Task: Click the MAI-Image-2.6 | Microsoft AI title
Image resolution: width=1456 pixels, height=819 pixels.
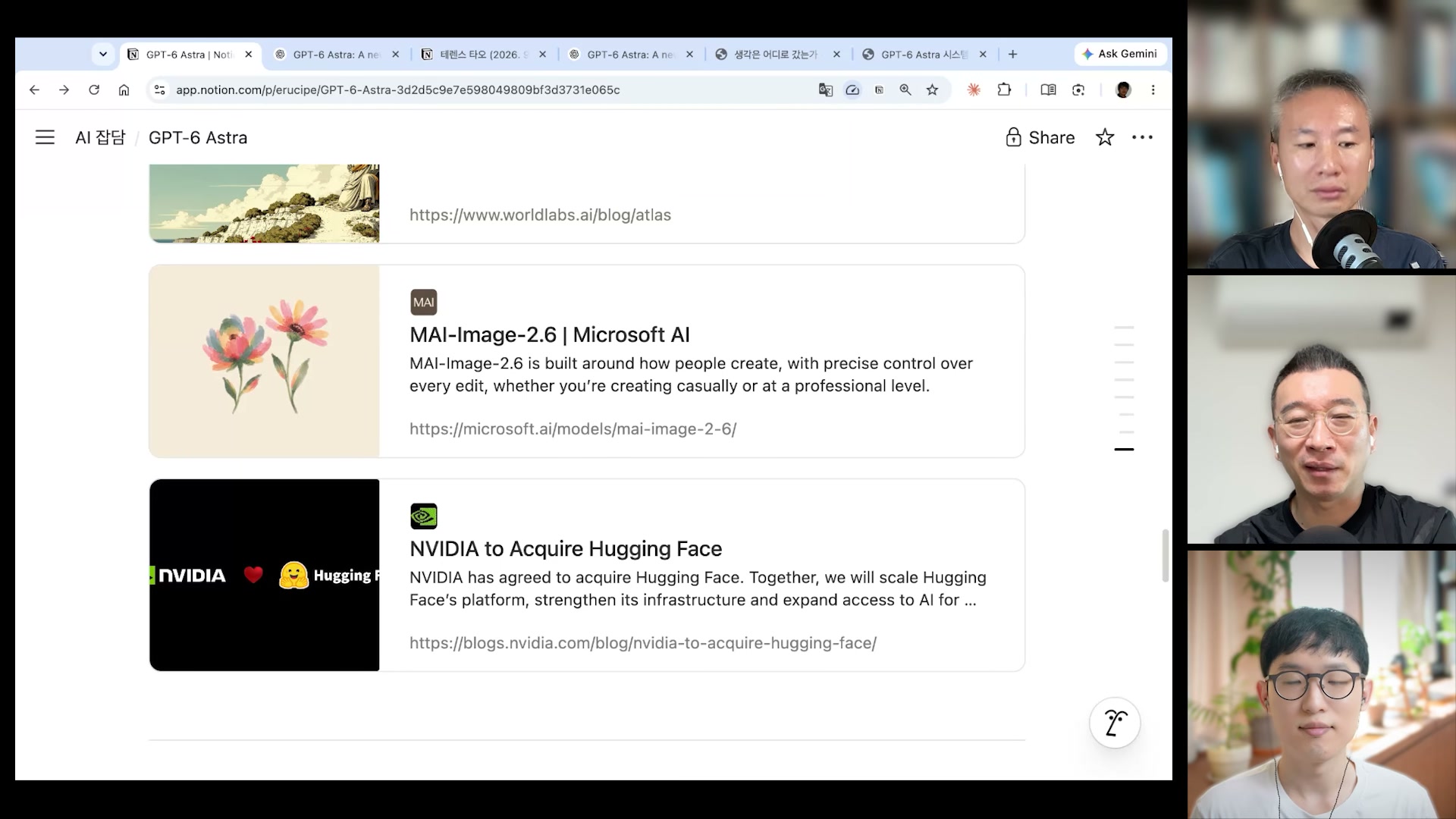Action: point(550,334)
